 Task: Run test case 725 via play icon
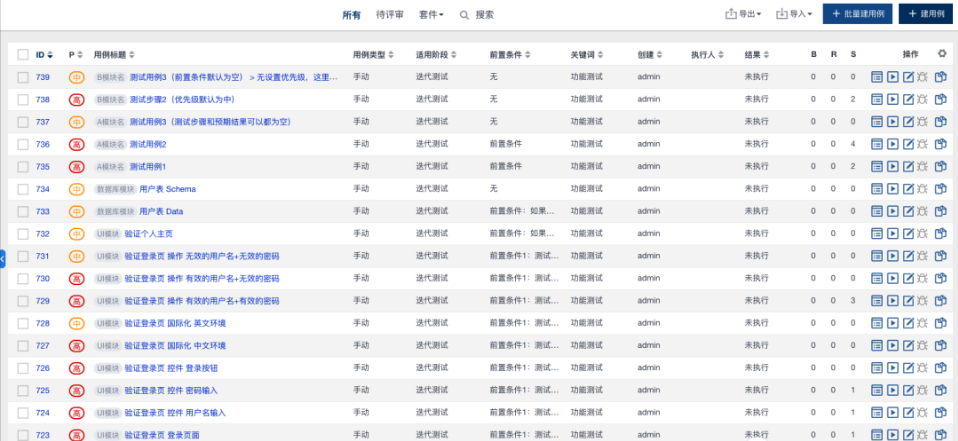coord(893,390)
